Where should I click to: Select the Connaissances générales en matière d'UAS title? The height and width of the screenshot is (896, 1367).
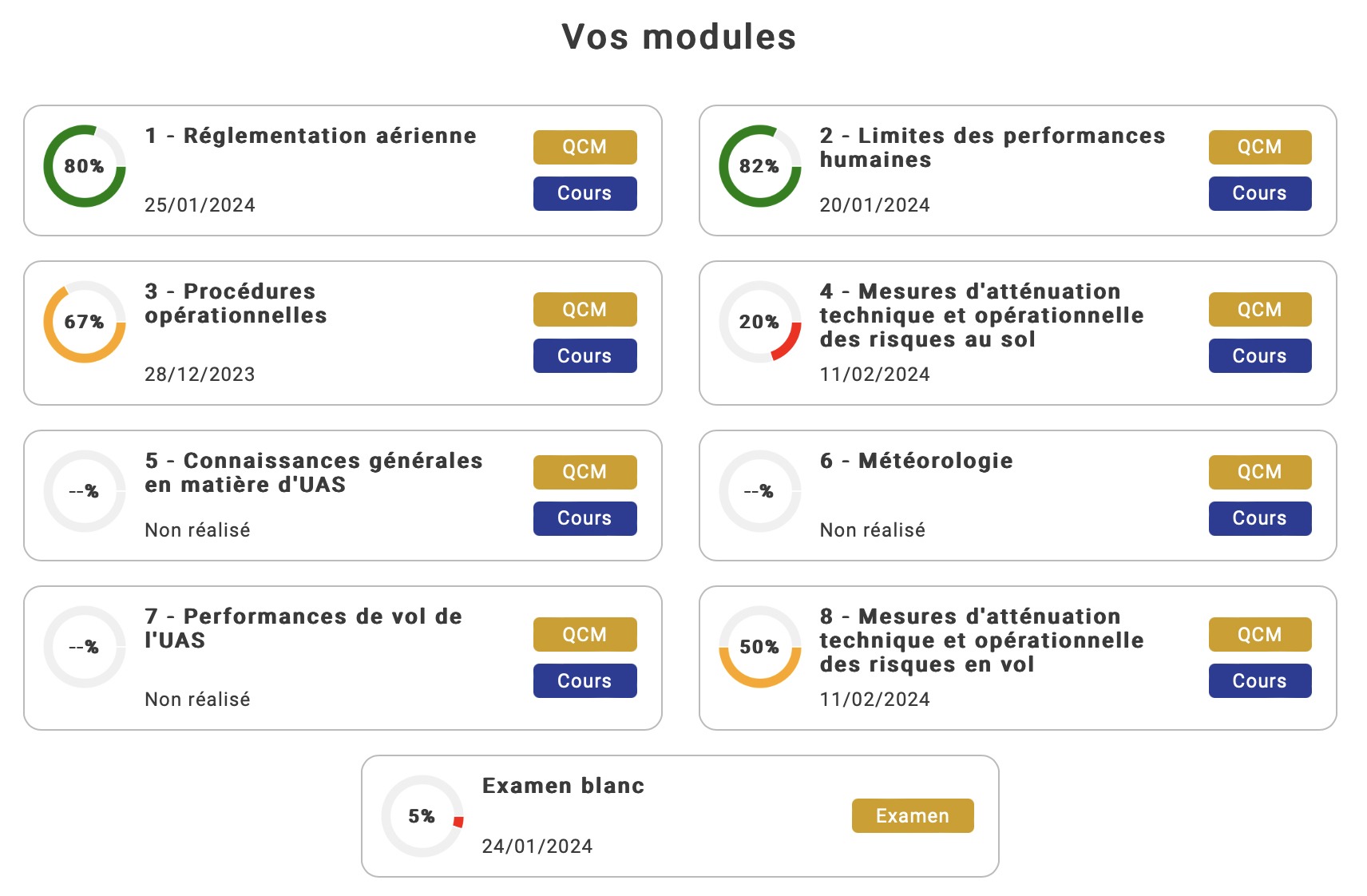pos(314,473)
